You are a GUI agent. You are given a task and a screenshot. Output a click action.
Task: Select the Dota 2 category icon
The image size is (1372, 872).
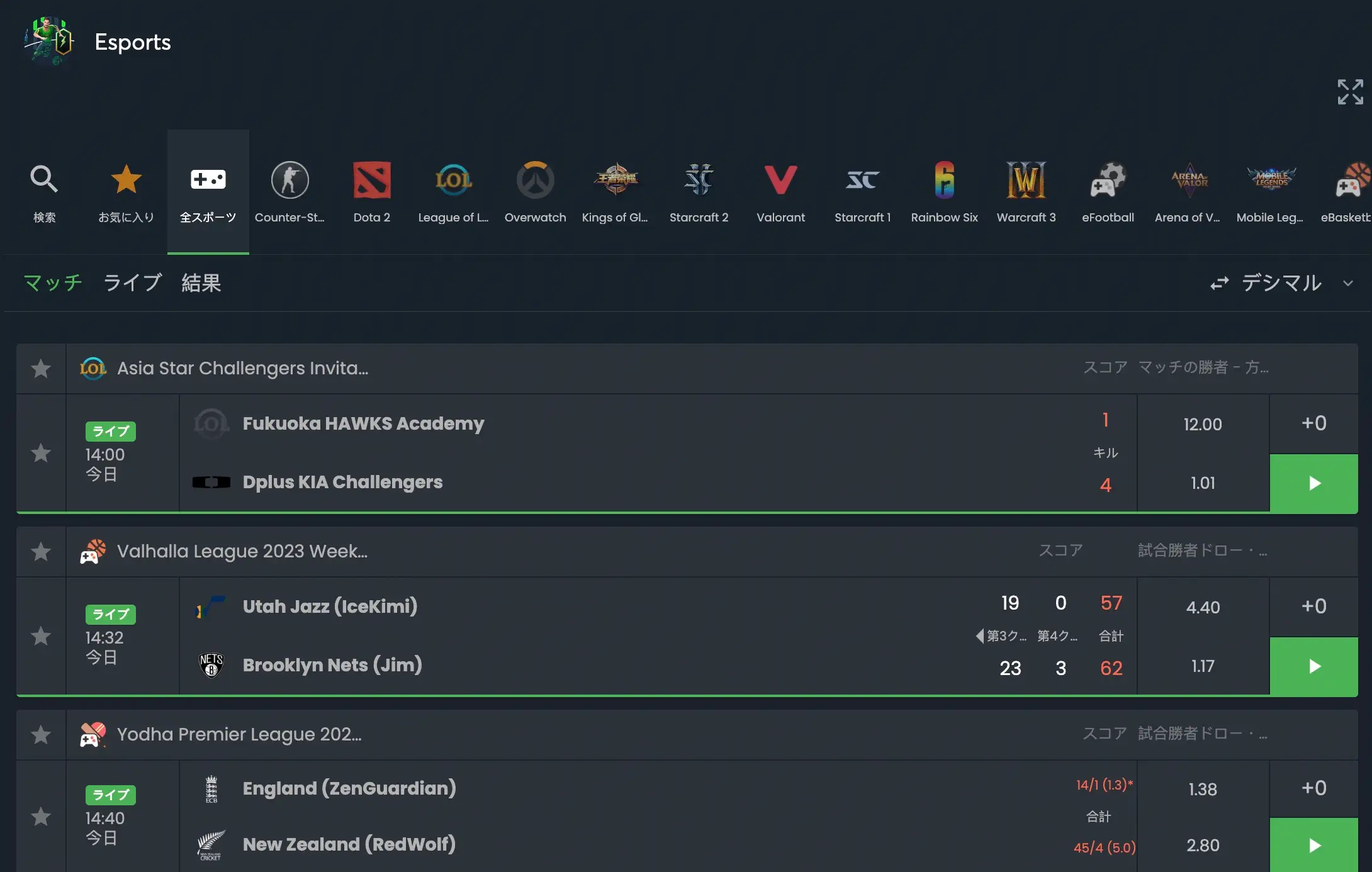pos(372,180)
